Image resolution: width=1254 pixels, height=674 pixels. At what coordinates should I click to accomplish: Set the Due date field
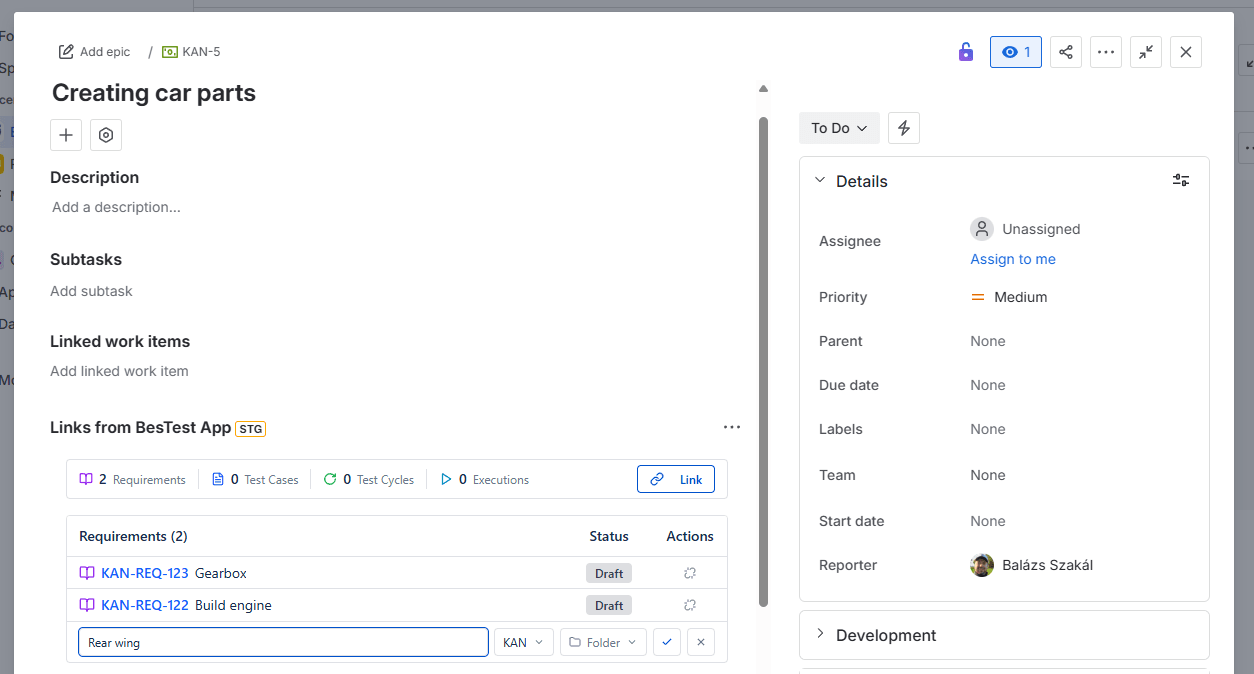[x=988, y=385]
